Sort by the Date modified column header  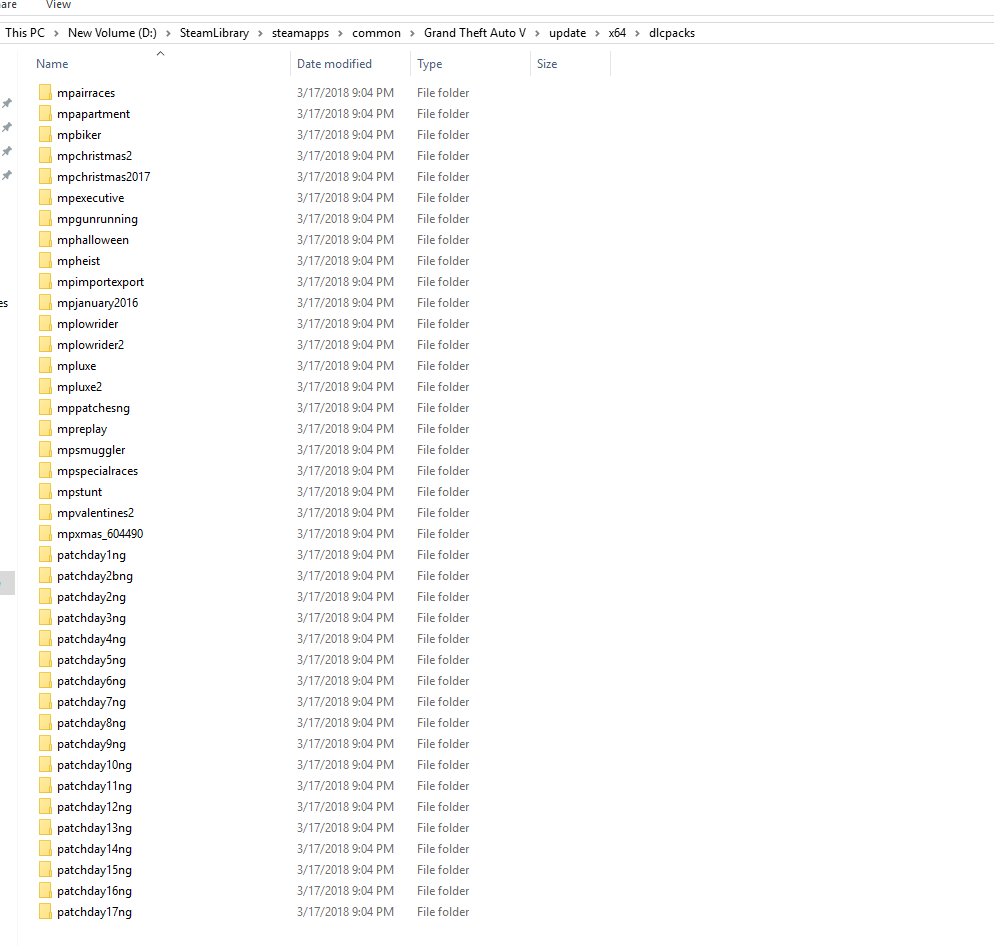334,64
